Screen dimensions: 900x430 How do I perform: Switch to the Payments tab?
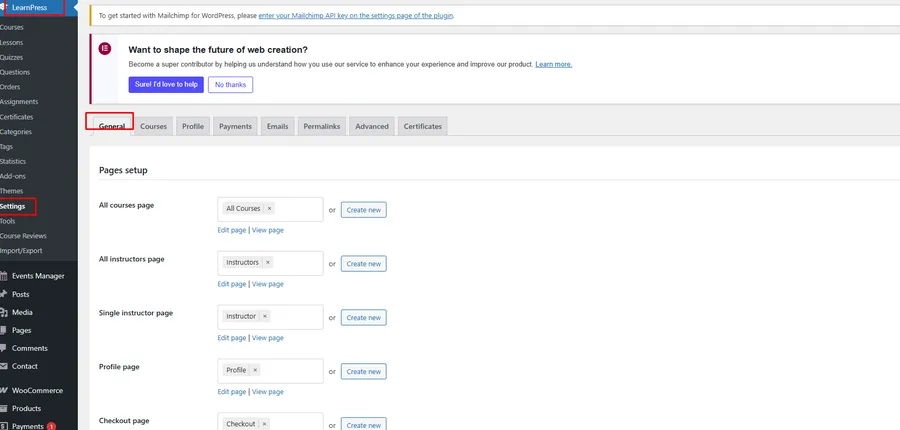(x=235, y=126)
